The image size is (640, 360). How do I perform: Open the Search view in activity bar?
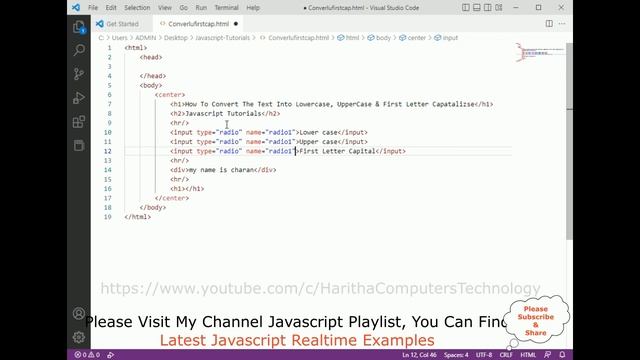point(79,50)
